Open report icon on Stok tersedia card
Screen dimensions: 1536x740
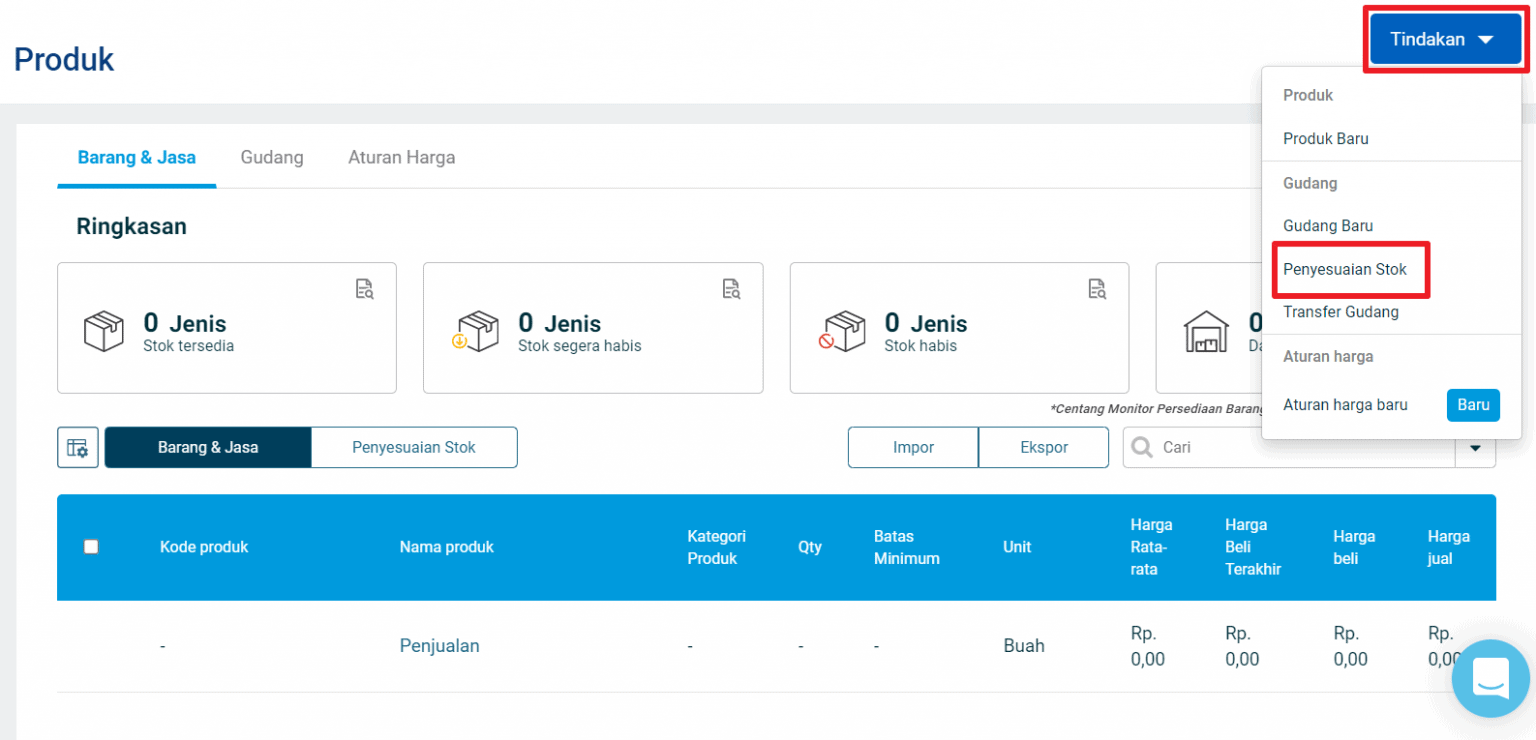click(x=365, y=289)
